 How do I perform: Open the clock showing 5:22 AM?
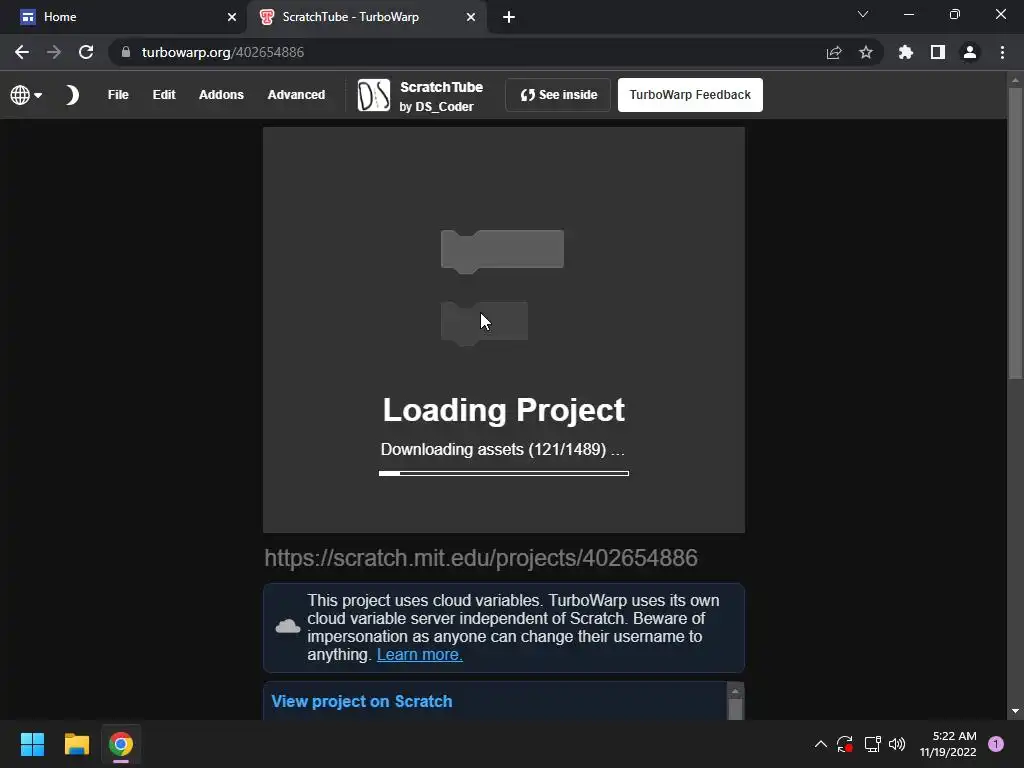[x=948, y=744]
